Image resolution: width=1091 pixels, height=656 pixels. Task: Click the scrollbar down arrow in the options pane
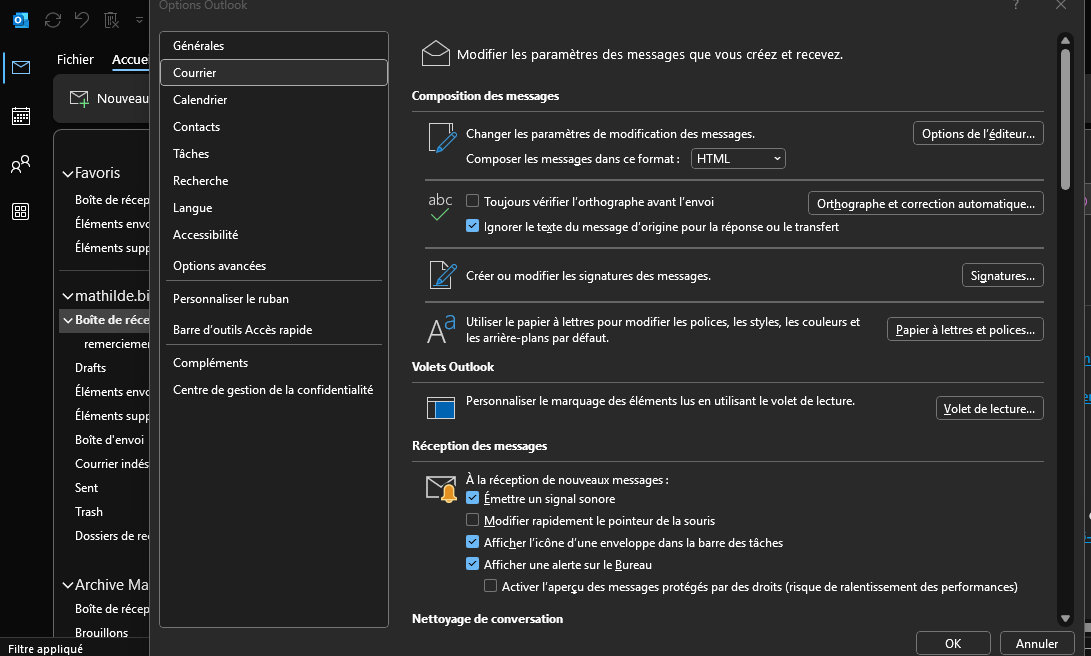pos(1065,618)
